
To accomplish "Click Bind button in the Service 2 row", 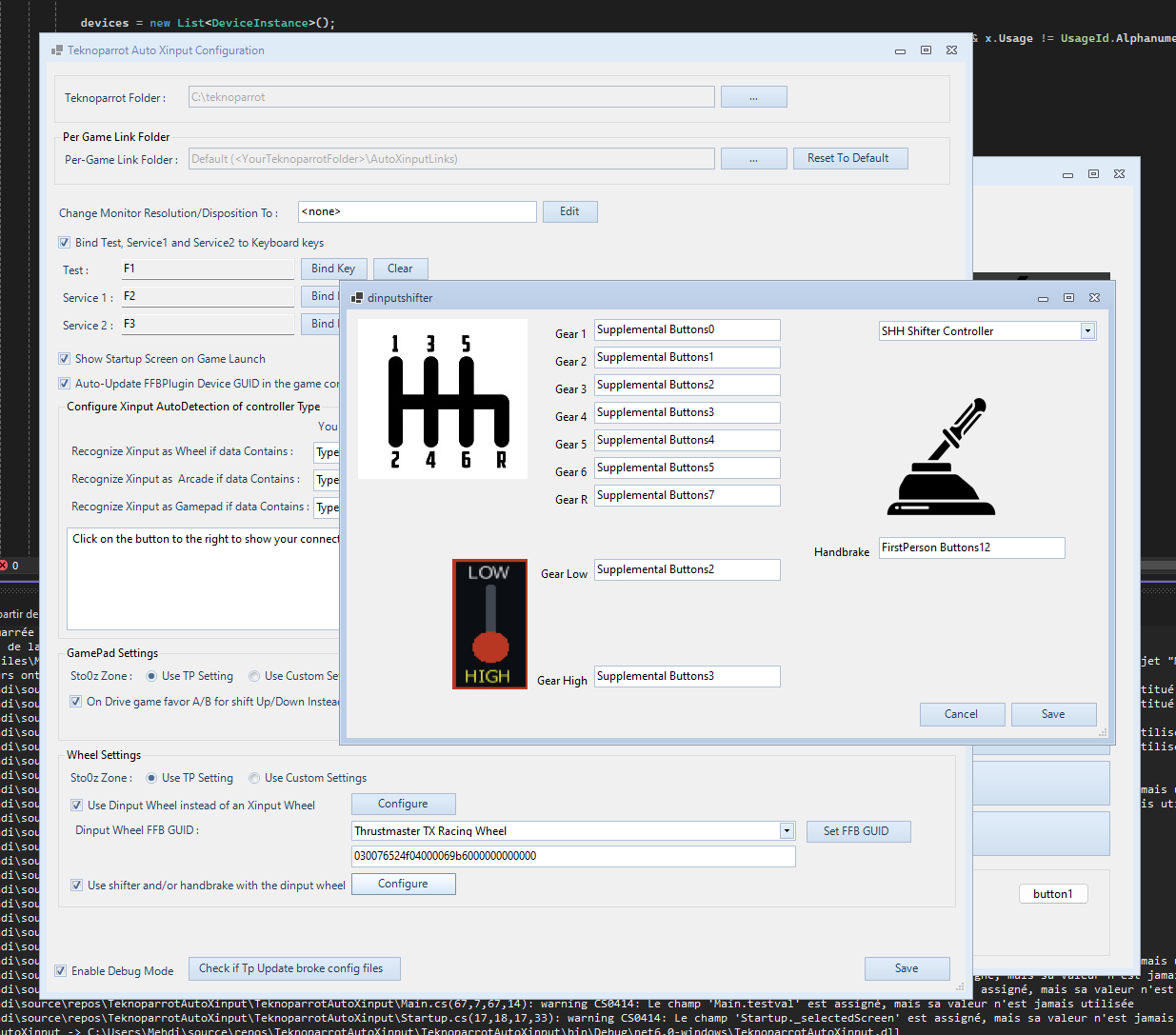I will pos(321,324).
